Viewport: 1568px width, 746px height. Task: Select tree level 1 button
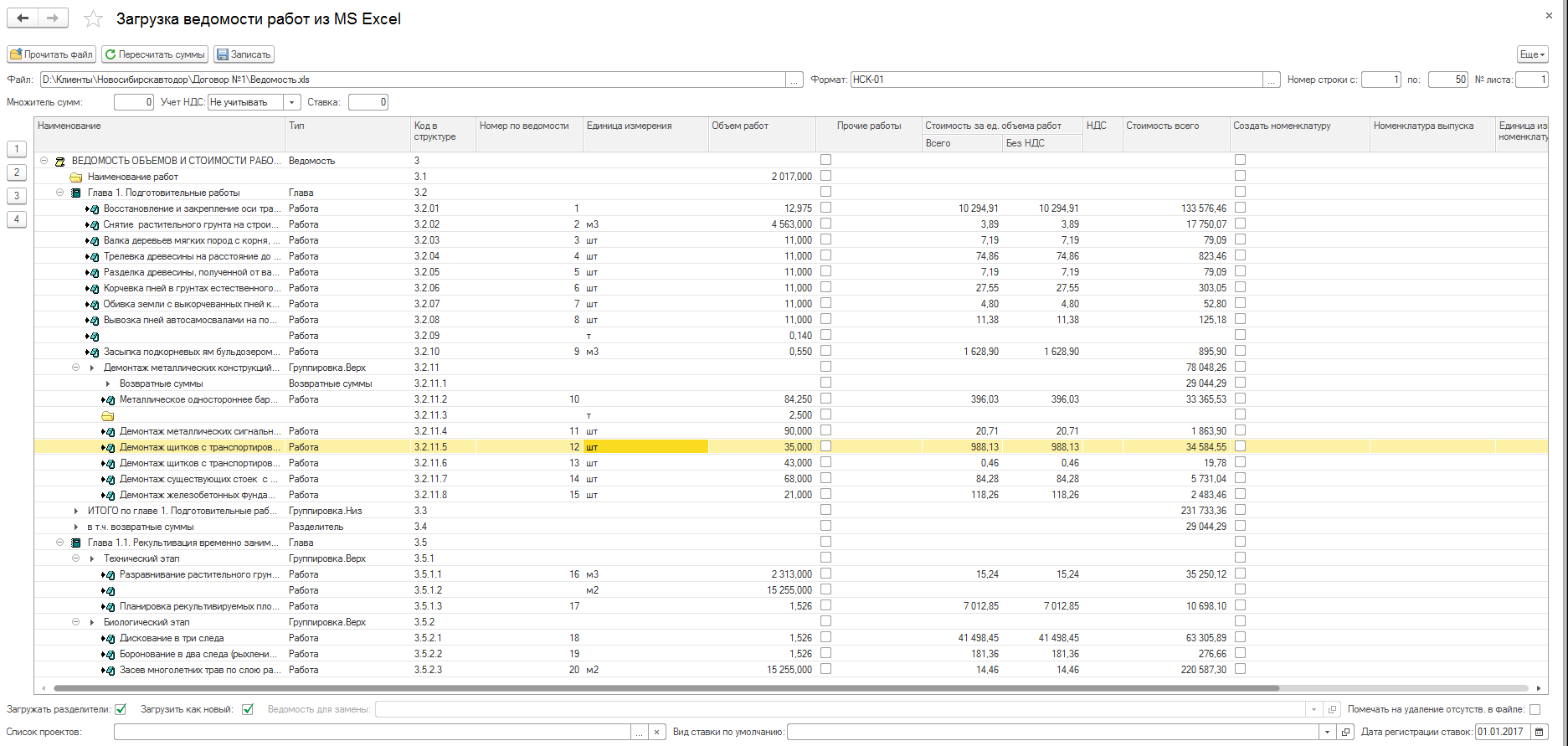point(17,149)
